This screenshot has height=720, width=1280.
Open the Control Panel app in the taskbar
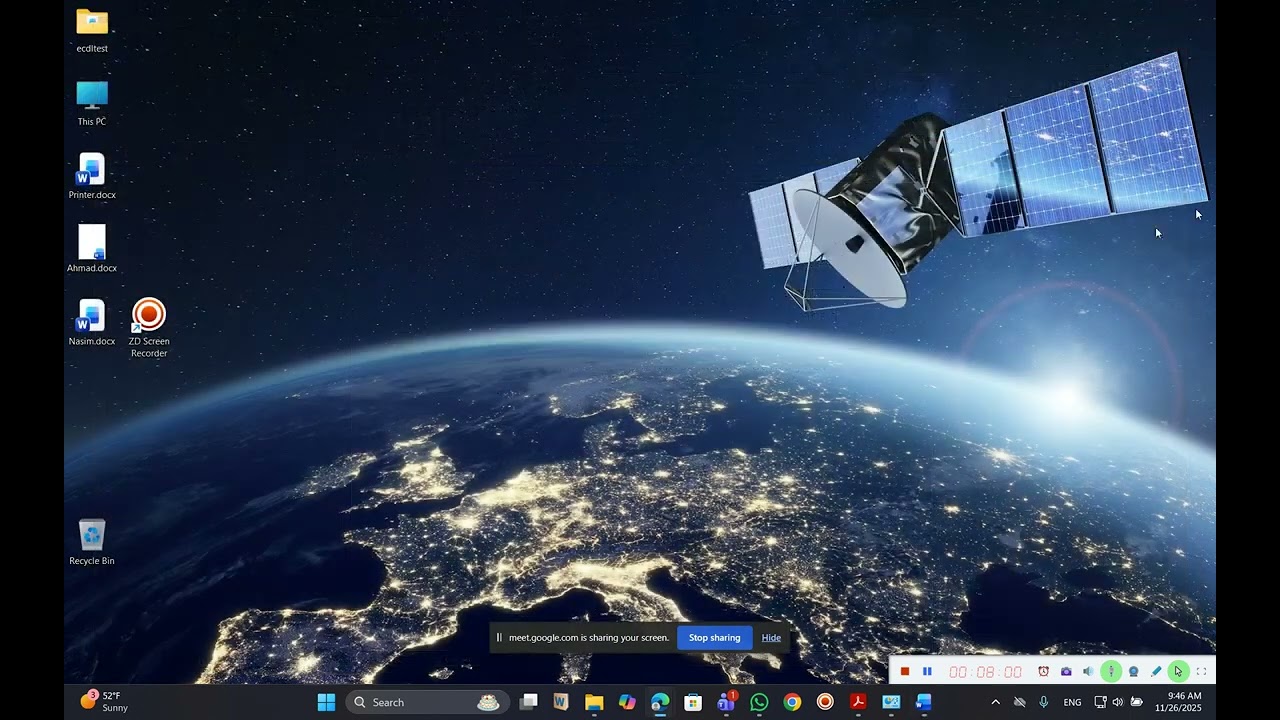(891, 702)
